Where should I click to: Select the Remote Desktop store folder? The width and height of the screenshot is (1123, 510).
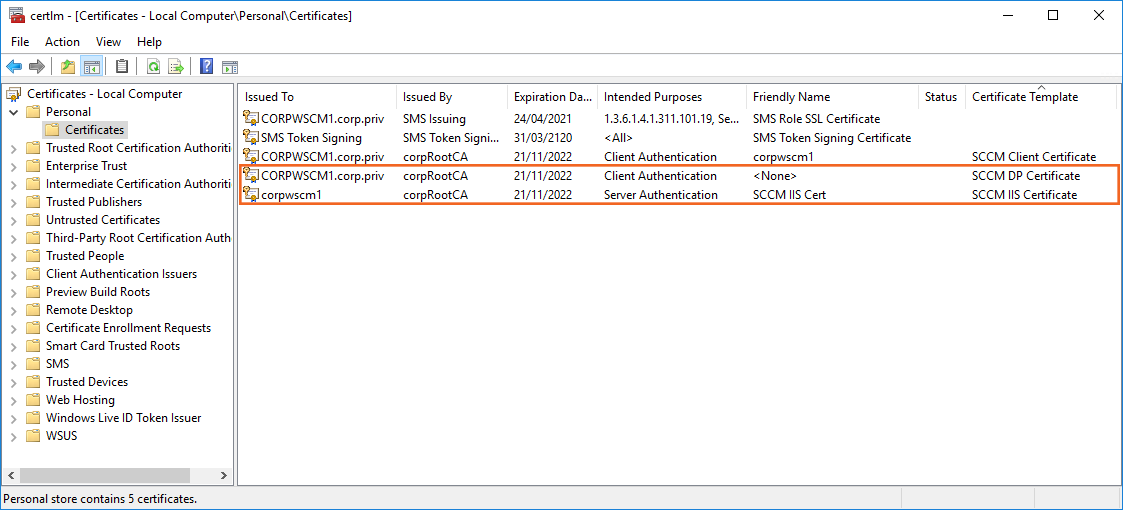(x=89, y=310)
